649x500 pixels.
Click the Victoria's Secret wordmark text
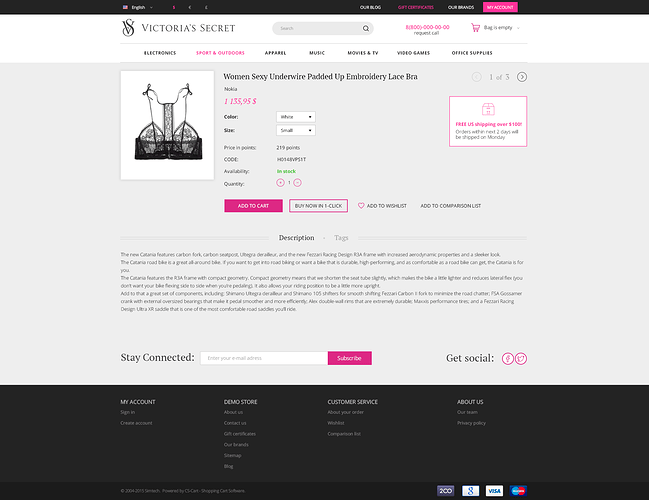tap(188, 28)
